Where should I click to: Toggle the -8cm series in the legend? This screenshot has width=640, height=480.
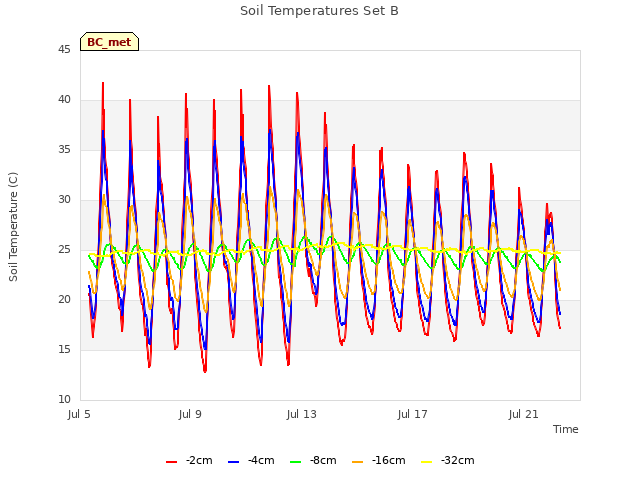pos(313,461)
